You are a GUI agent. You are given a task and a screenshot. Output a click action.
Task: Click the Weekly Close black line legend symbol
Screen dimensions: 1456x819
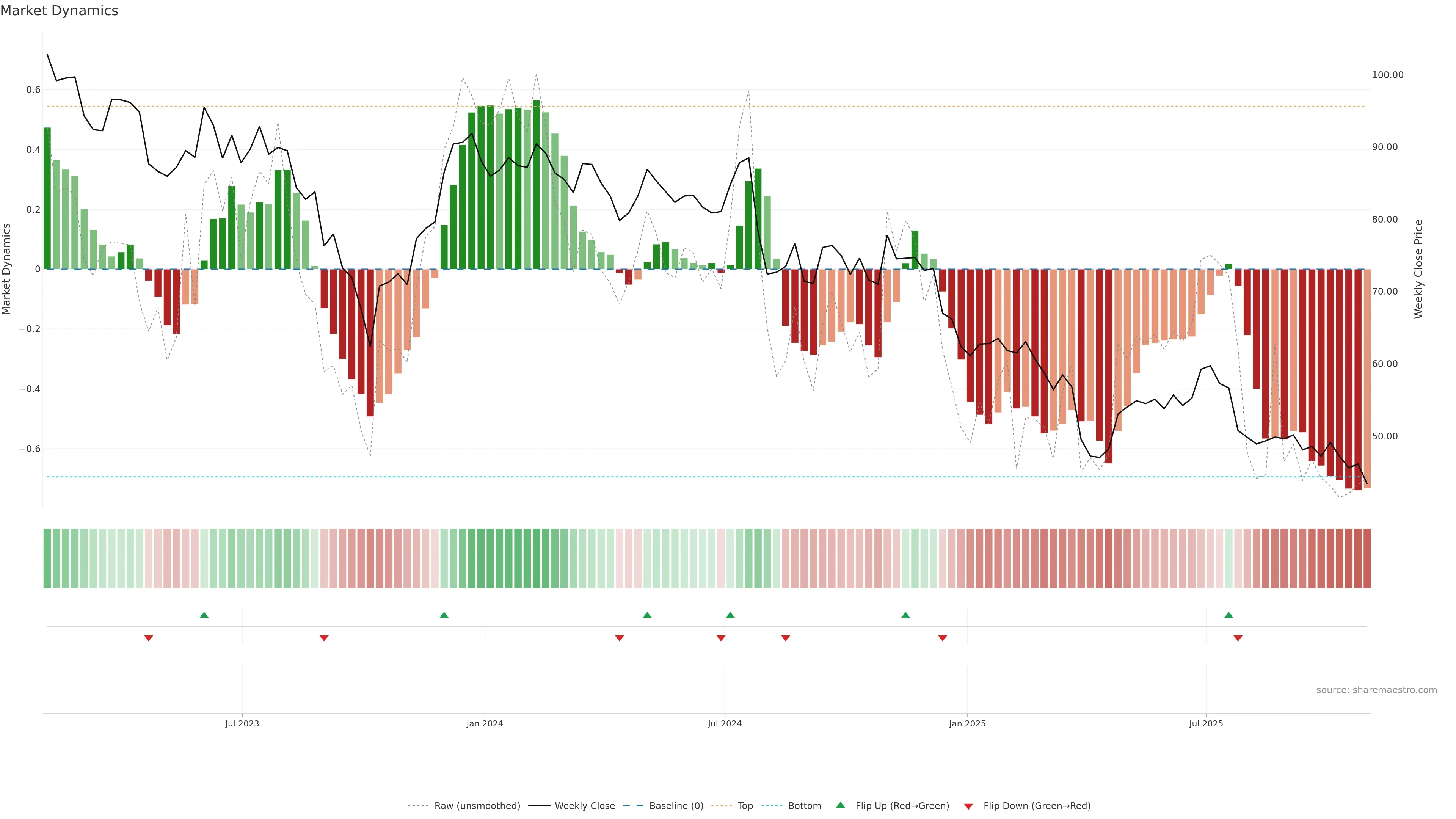(x=539, y=806)
